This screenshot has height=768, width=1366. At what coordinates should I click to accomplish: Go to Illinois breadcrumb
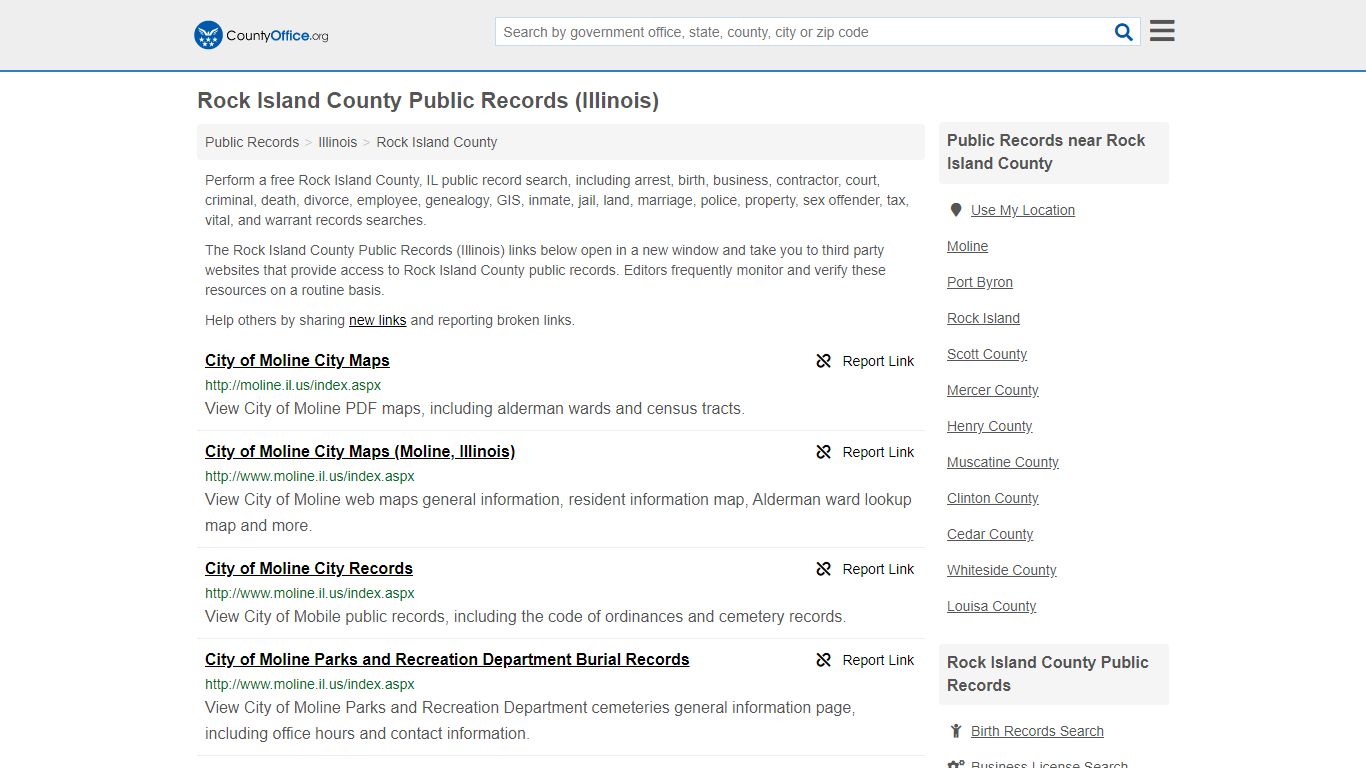(338, 142)
